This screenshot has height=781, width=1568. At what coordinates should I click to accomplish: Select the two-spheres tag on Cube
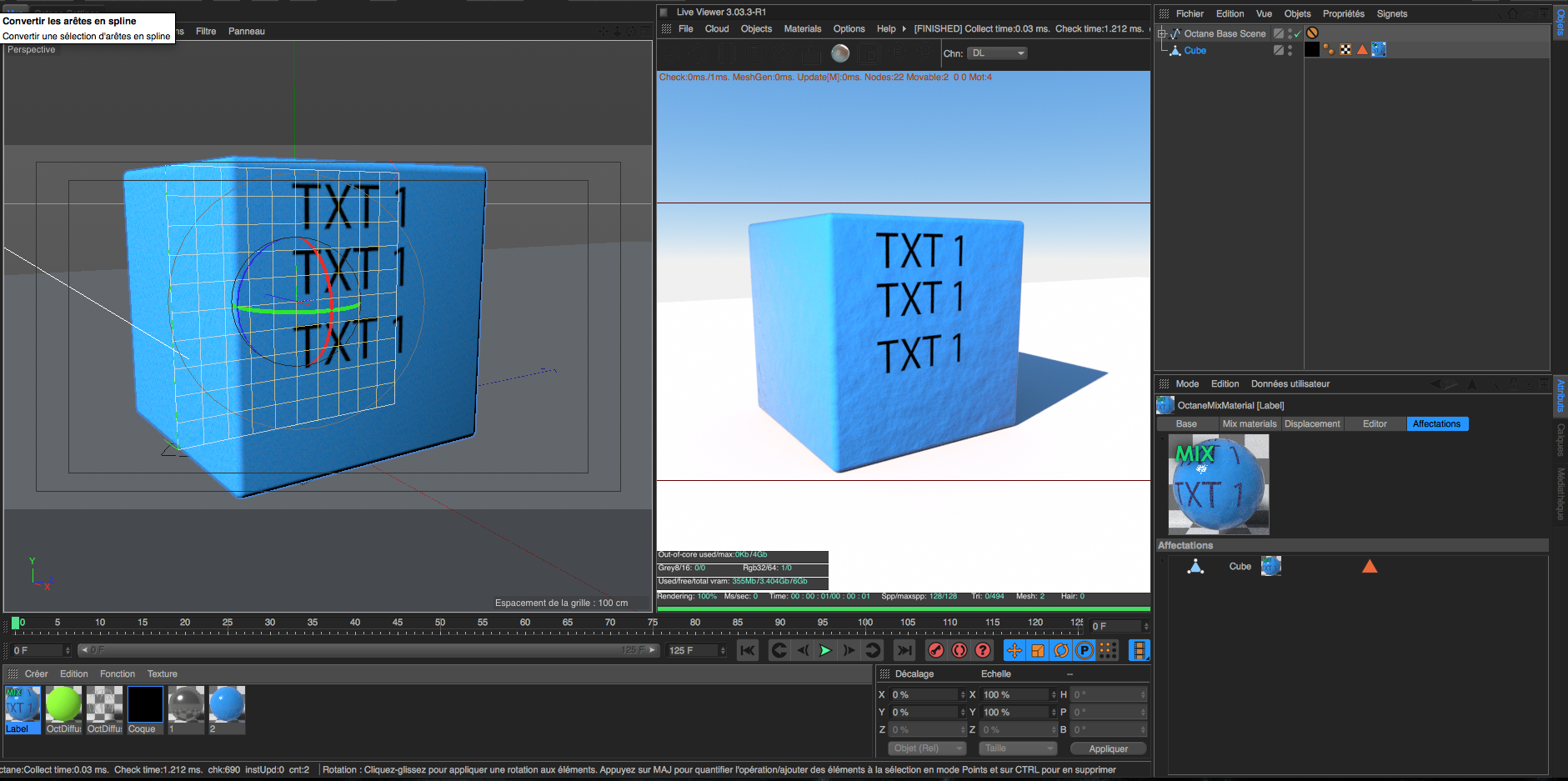[1329, 50]
